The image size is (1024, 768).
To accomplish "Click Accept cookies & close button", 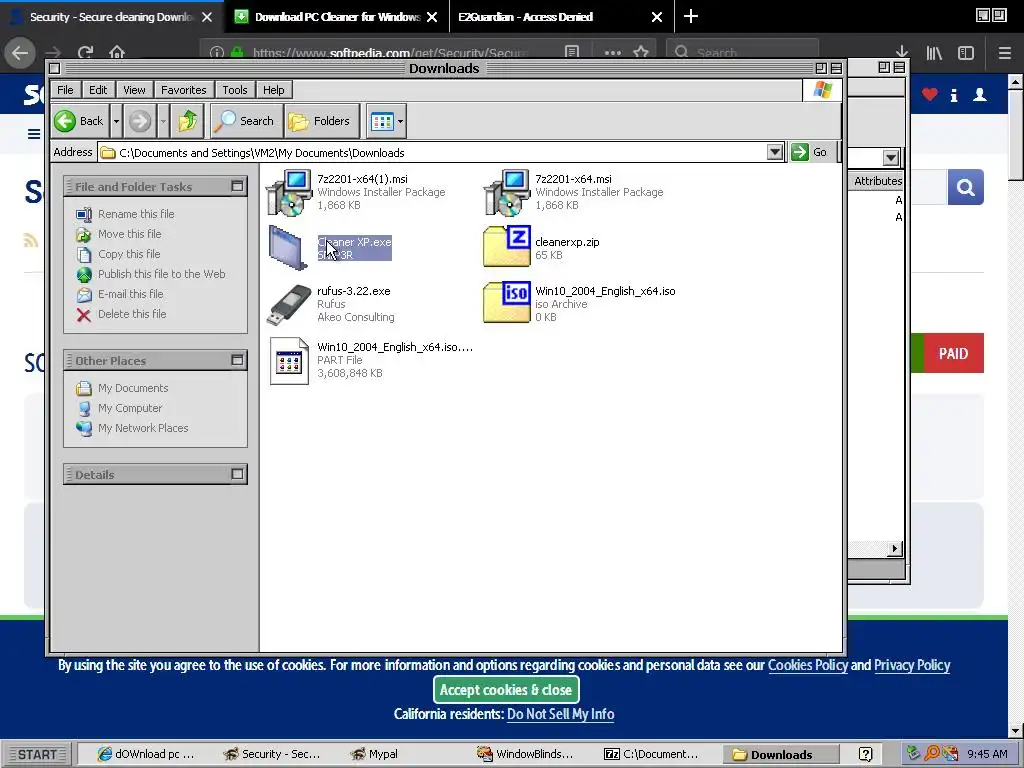I will pyautogui.click(x=506, y=690).
